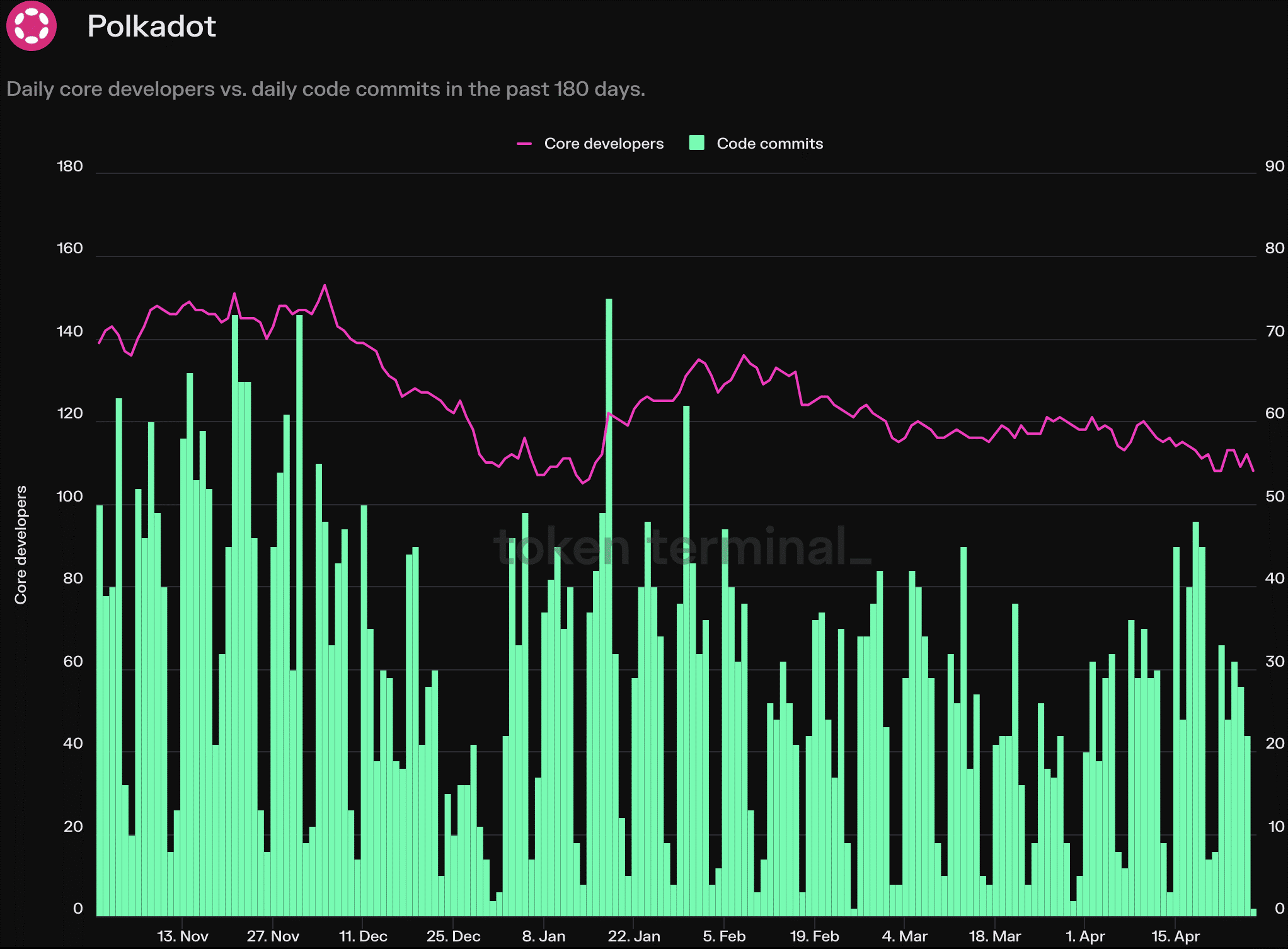Click the right axis value 90
1288x949 pixels.
[1275, 166]
